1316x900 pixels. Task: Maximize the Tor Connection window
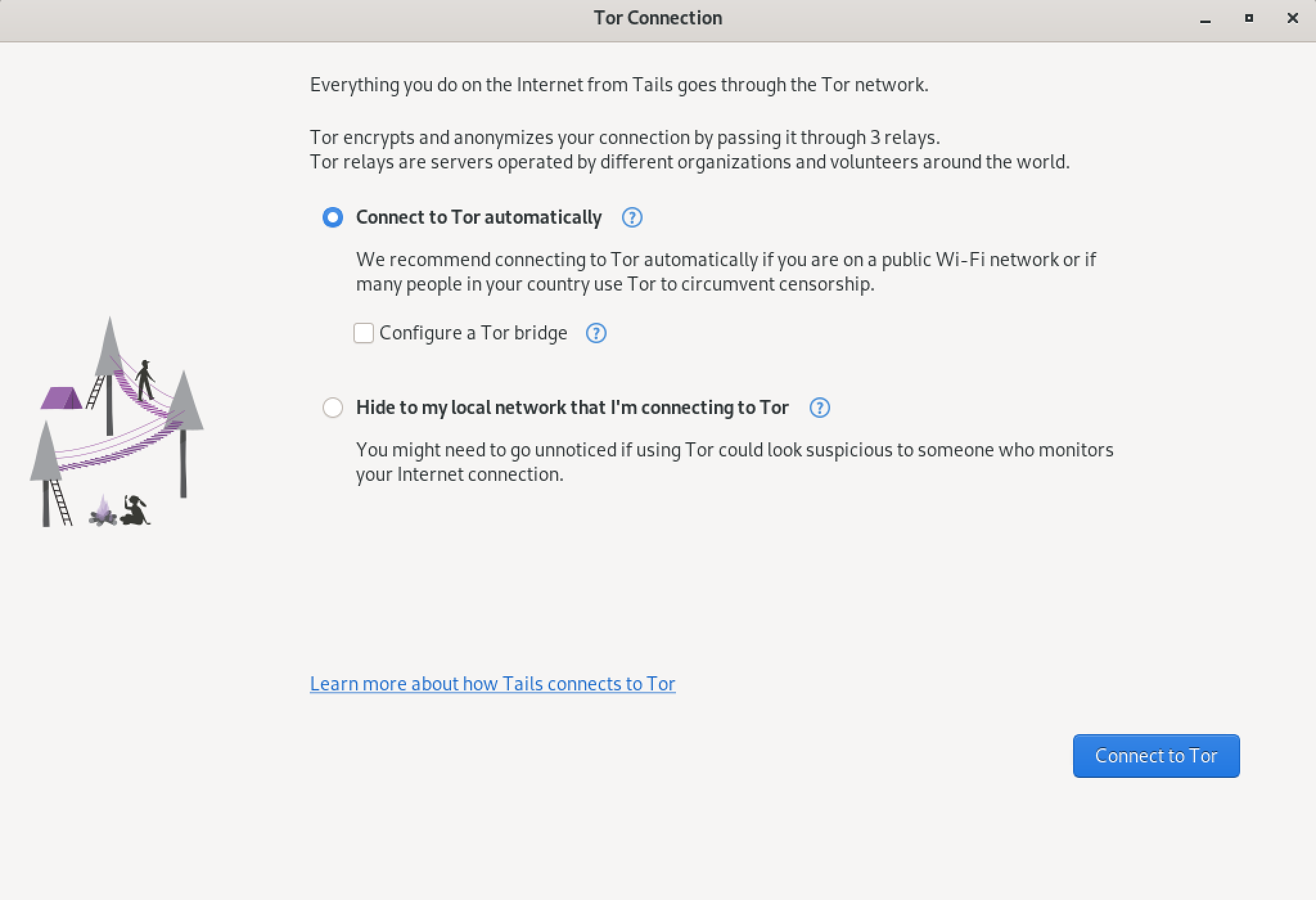(1249, 19)
